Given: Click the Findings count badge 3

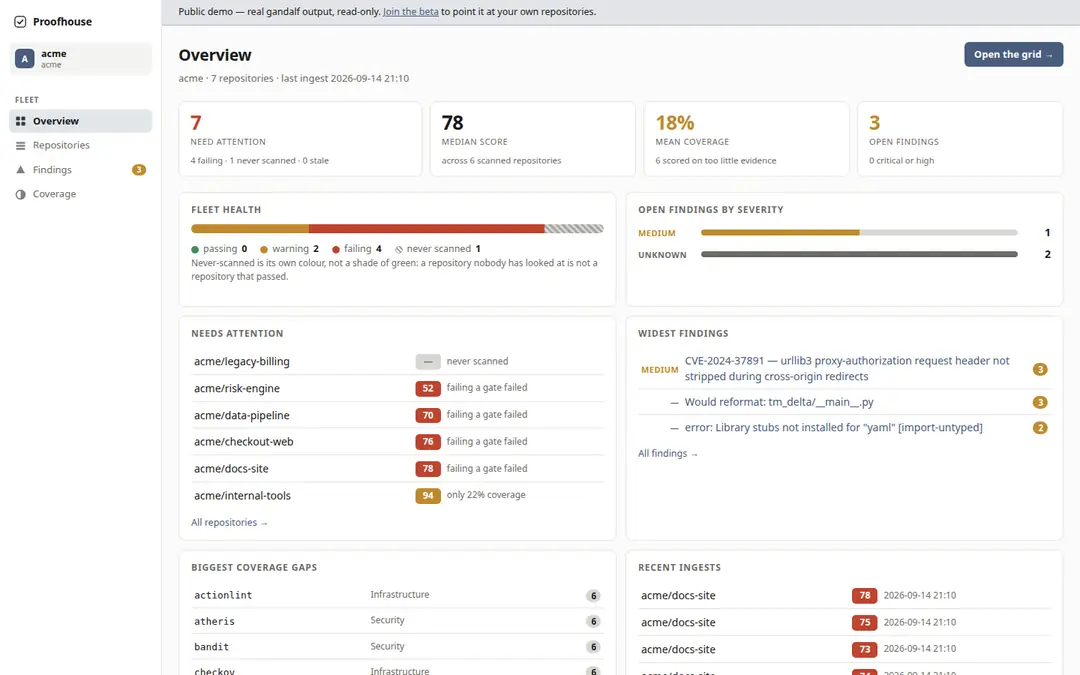Looking at the screenshot, I should tap(138, 169).
